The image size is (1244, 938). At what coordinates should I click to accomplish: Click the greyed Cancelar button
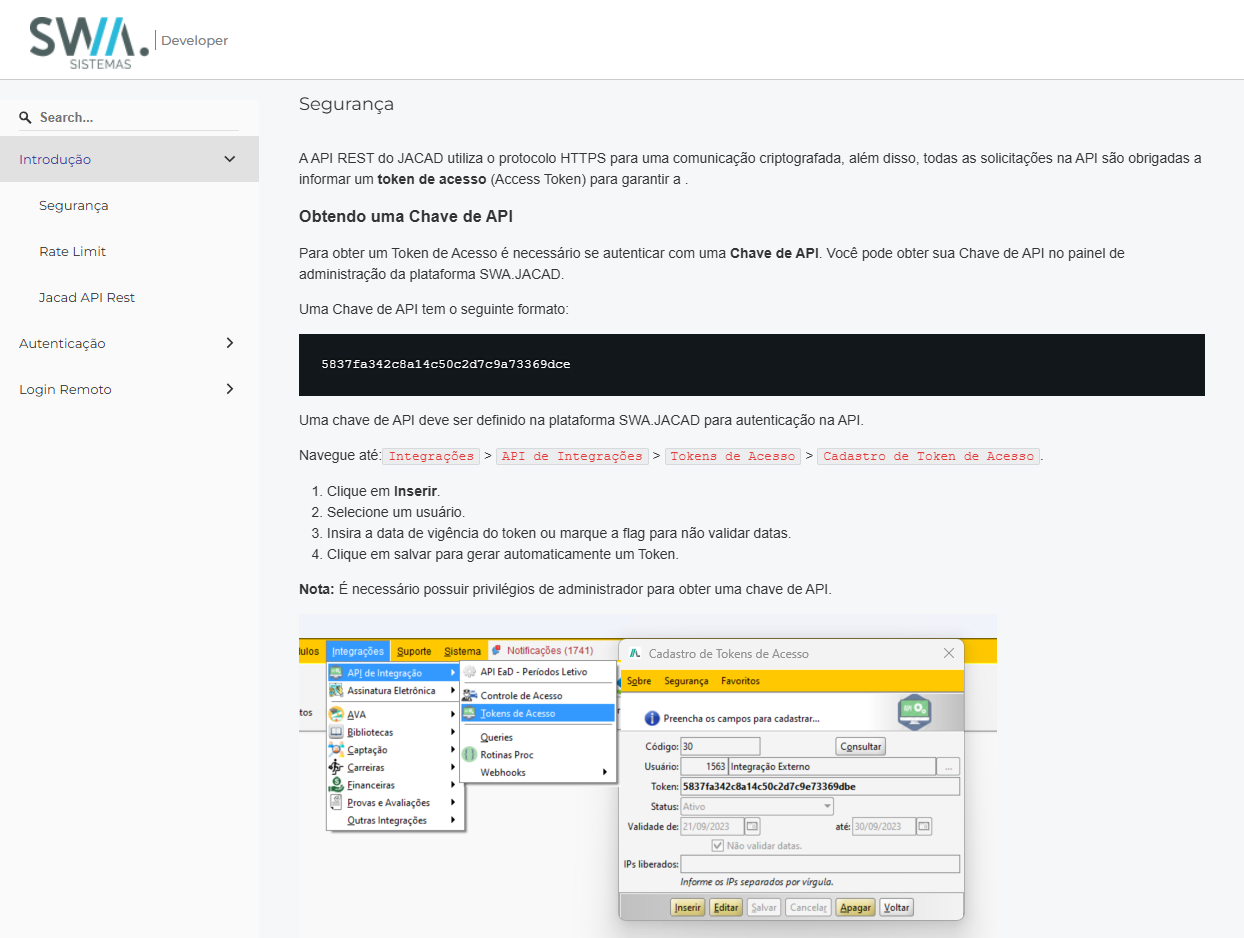[808, 908]
